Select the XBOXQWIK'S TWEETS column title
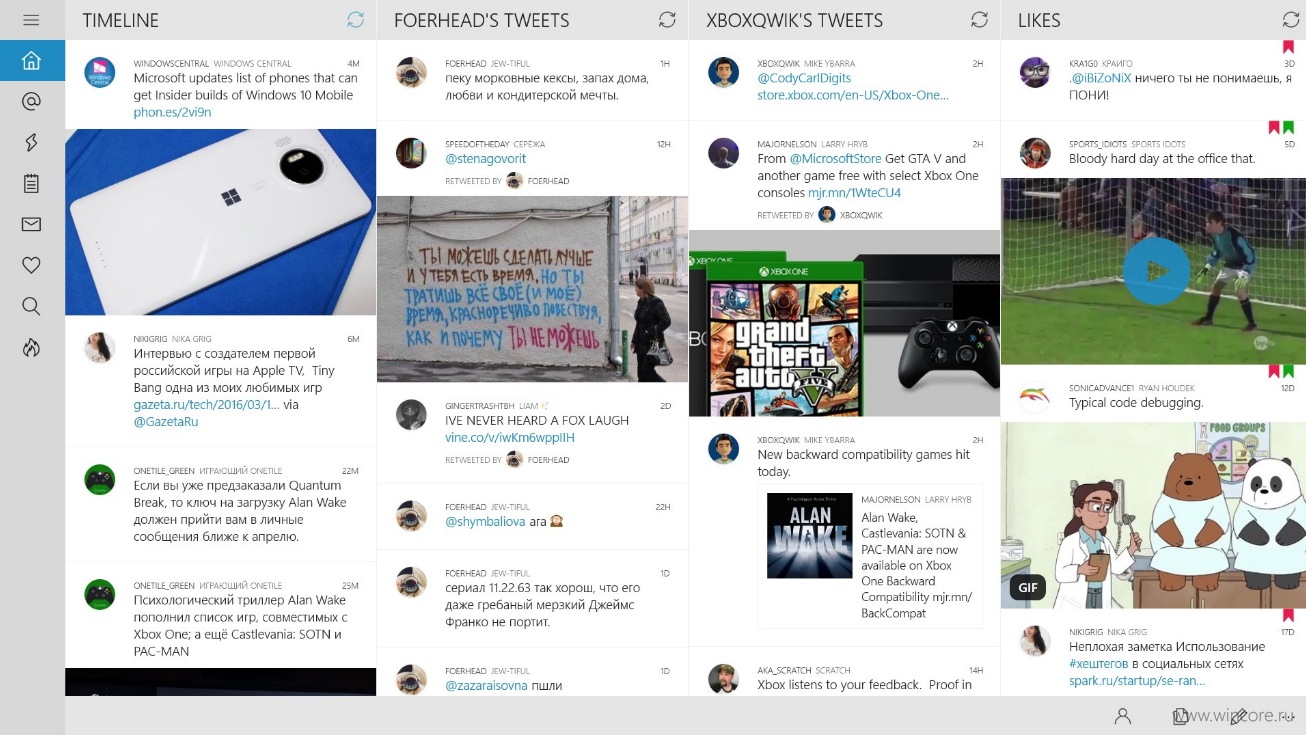 (795, 21)
